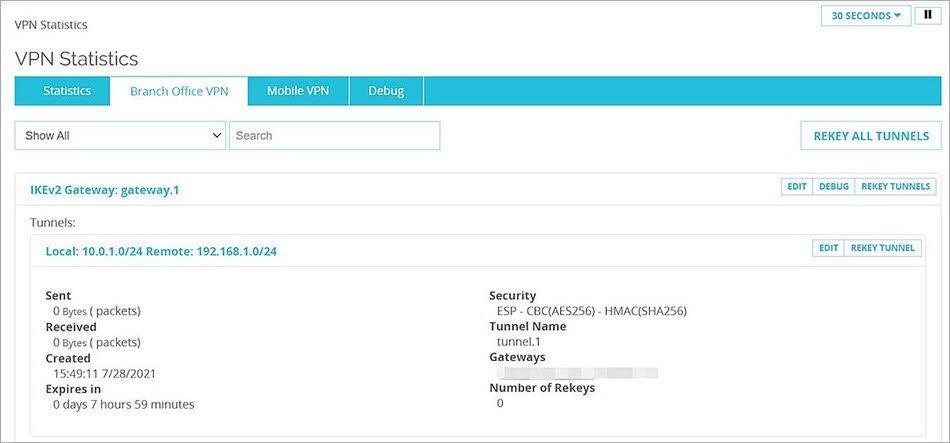Collapse the Local 10.0.1.0/24 tunnel panel
Image resolution: width=950 pixels, height=443 pixels.
click(x=161, y=251)
